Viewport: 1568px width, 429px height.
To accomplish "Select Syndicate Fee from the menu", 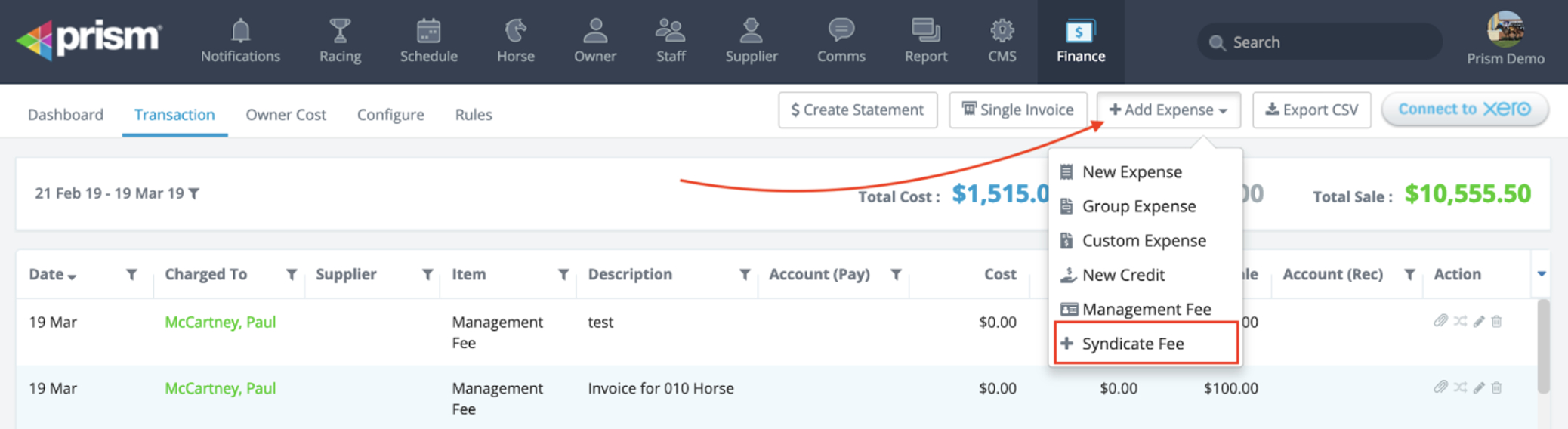I will 1132,344.
